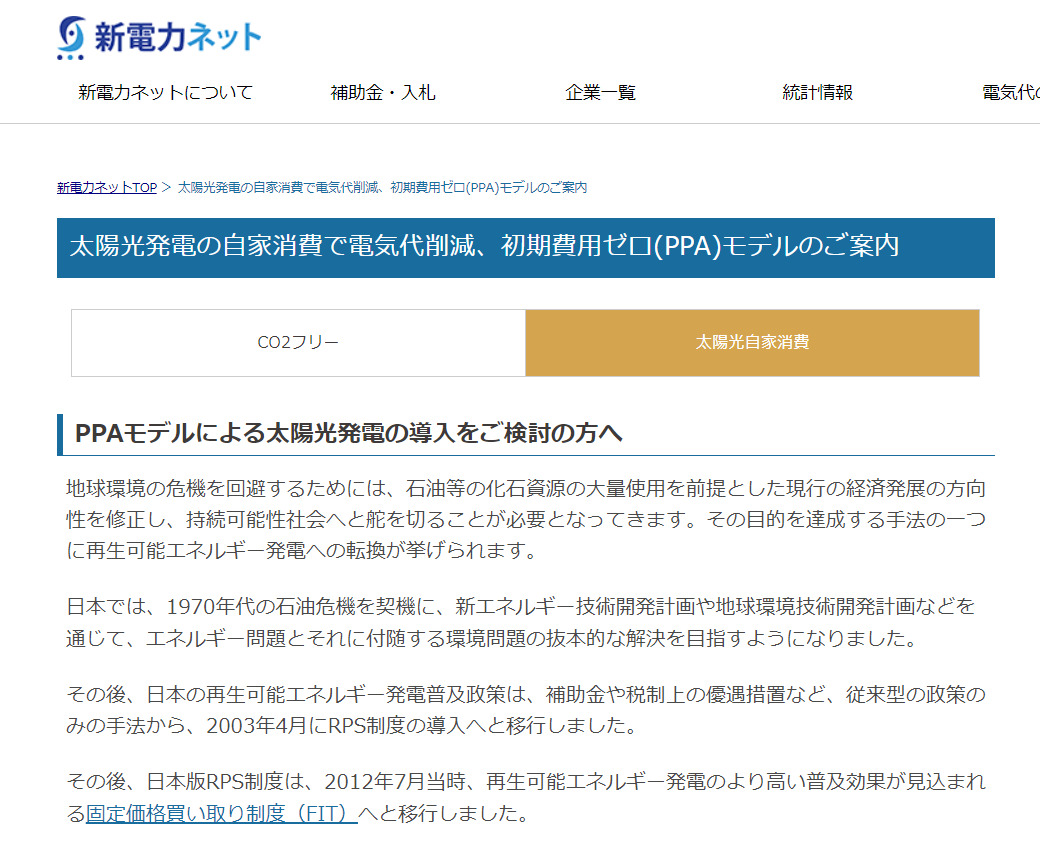Click the blue accent bar beside heading
The height and width of the screenshot is (859, 1040).
(60, 434)
